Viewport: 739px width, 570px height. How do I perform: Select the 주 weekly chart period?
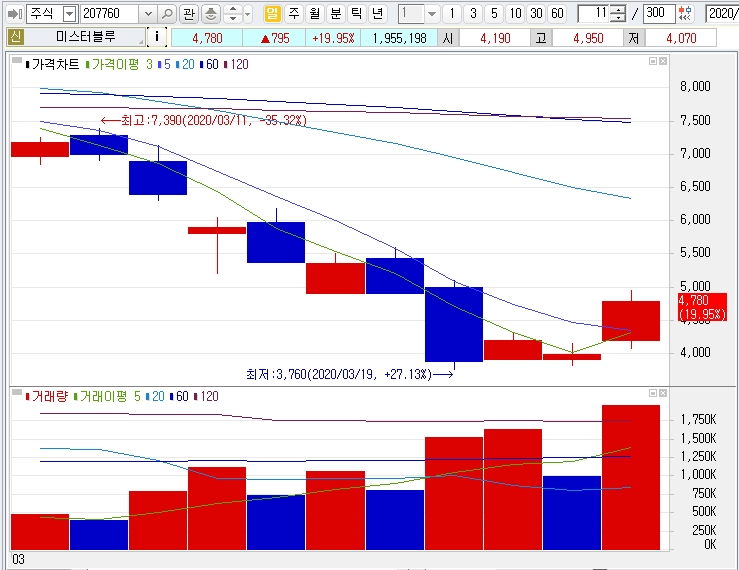click(x=294, y=13)
